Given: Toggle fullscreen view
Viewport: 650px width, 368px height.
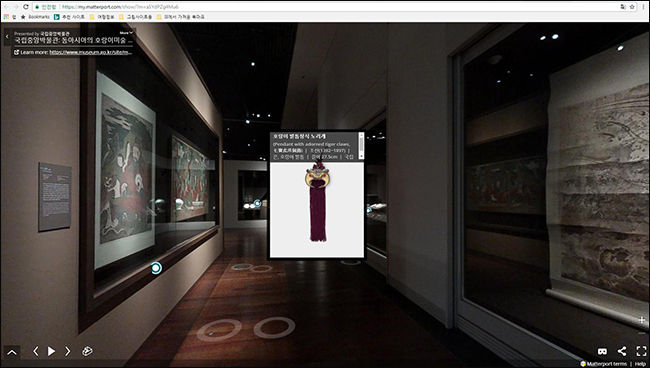Looking at the screenshot, I should point(641,351).
